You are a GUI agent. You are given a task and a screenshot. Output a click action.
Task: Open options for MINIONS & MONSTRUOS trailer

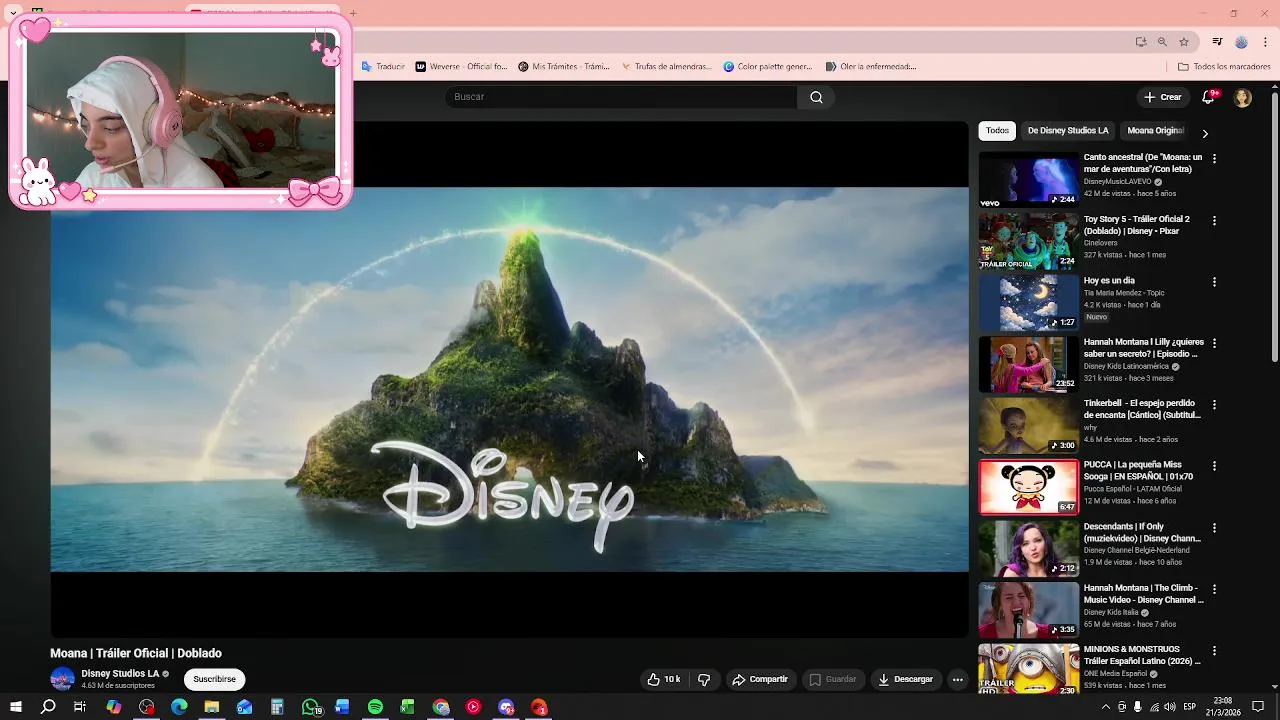click(x=1214, y=651)
